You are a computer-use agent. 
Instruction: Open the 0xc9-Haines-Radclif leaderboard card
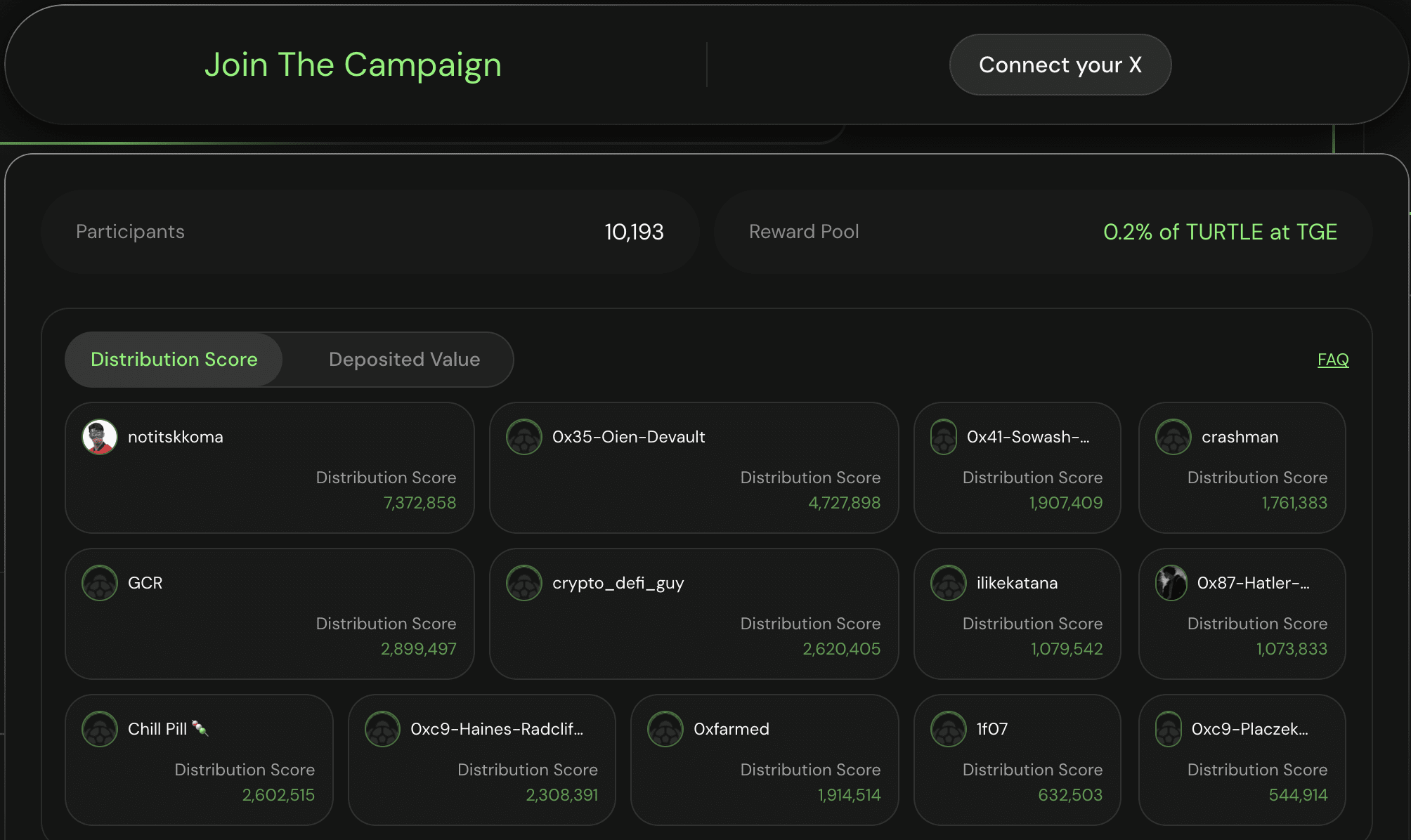point(481,760)
